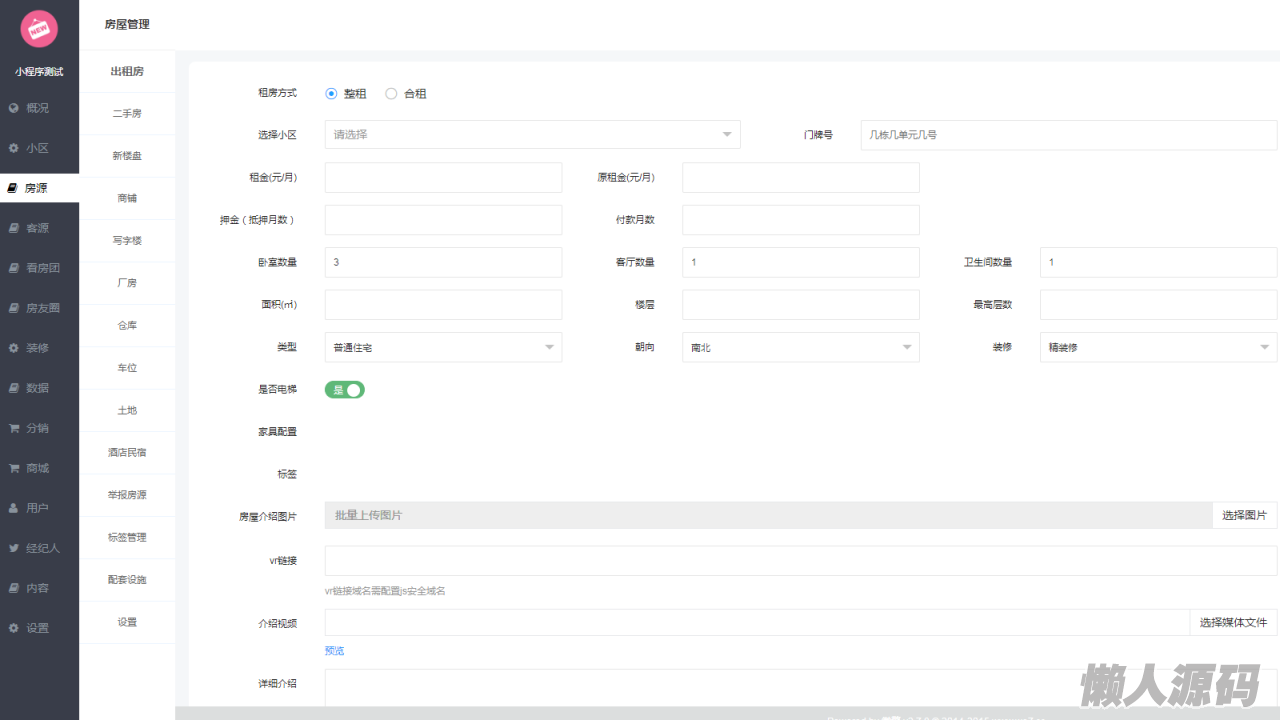Click the 客源 book icon in sidebar

(14, 228)
